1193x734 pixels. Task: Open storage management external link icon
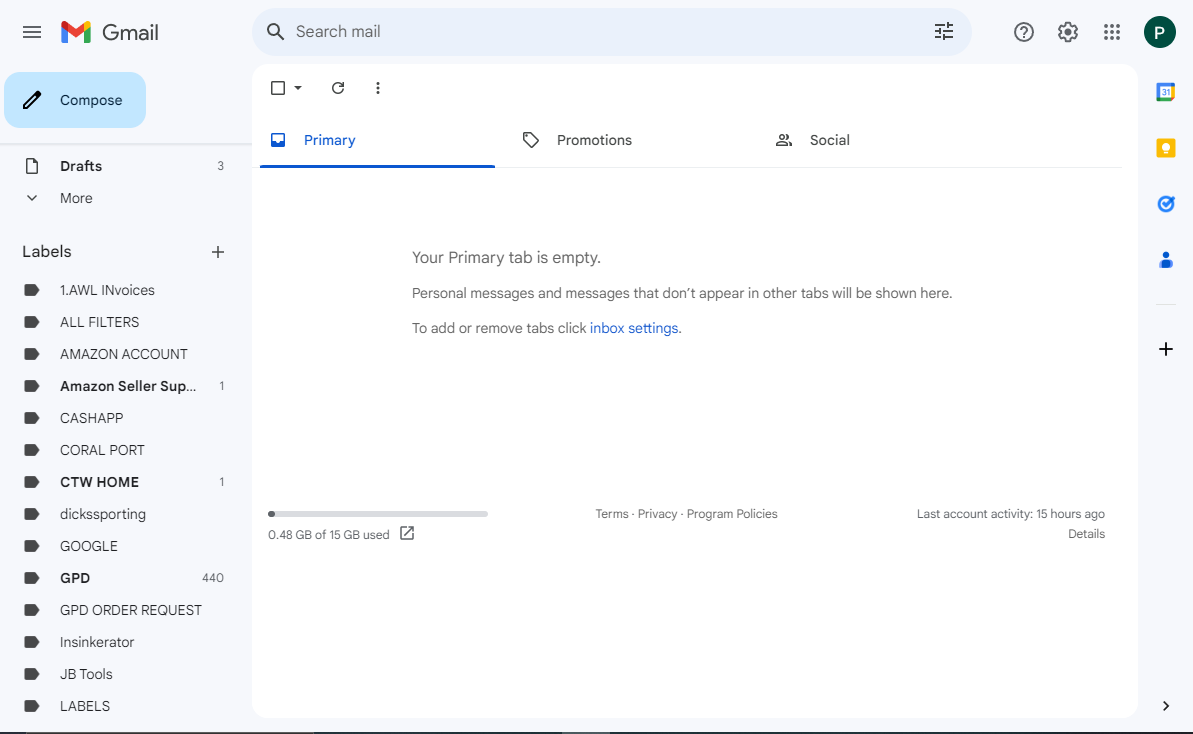pyautogui.click(x=407, y=533)
